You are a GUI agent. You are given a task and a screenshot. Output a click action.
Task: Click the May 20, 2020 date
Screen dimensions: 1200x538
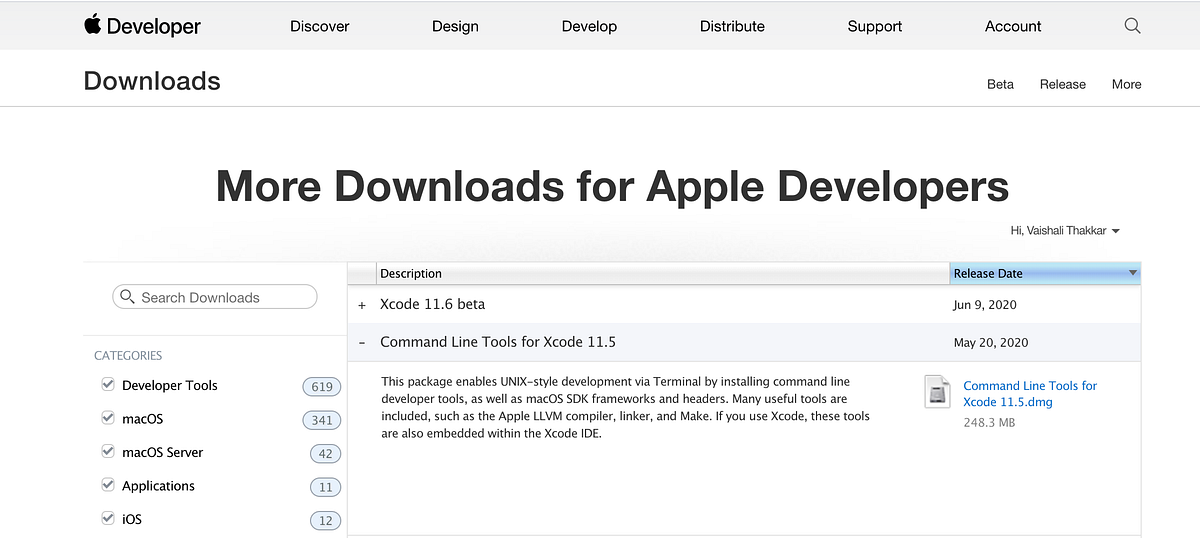tap(989, 343)
